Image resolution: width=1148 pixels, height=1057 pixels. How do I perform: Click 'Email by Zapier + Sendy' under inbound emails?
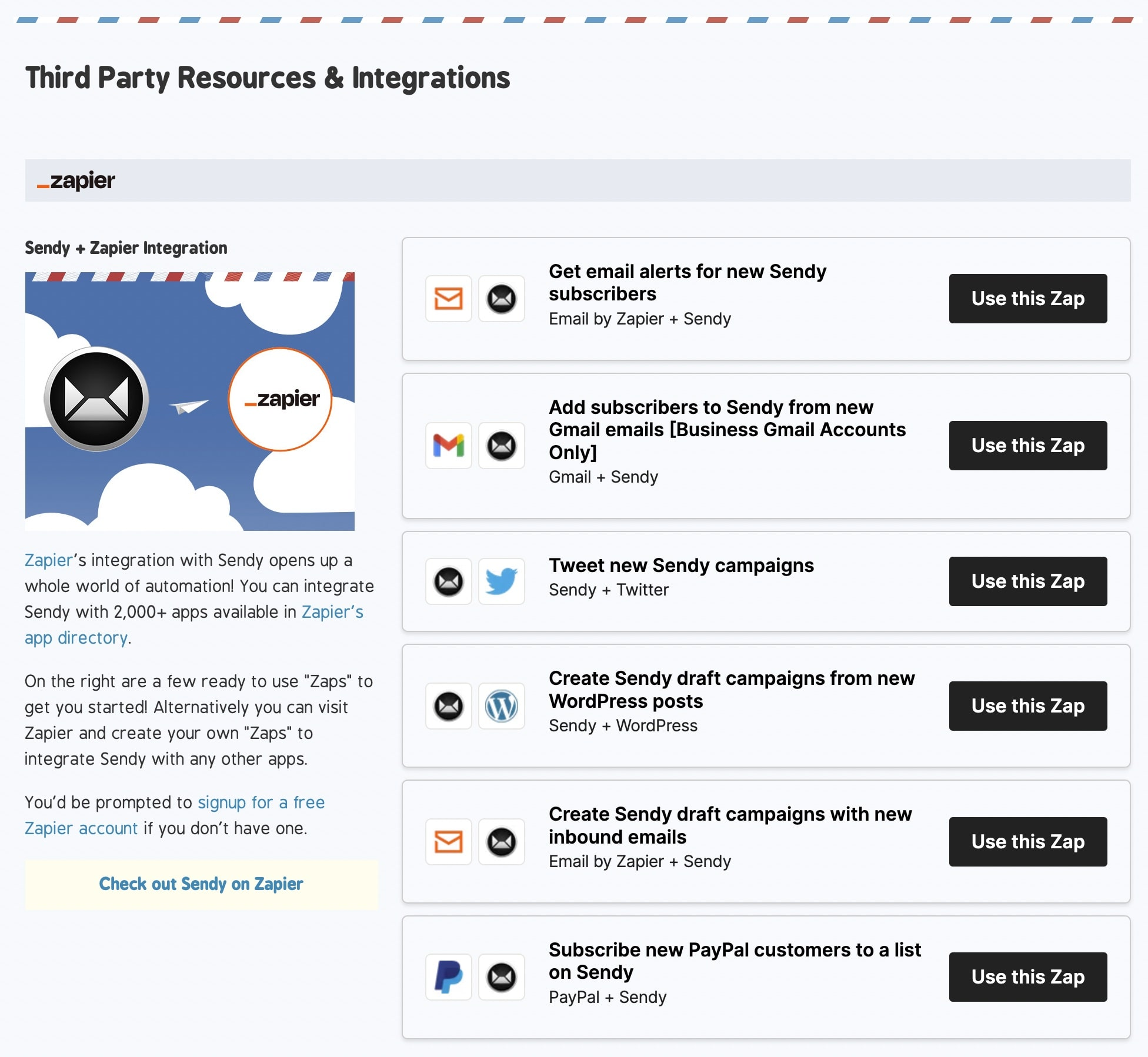tap(640, 861)
